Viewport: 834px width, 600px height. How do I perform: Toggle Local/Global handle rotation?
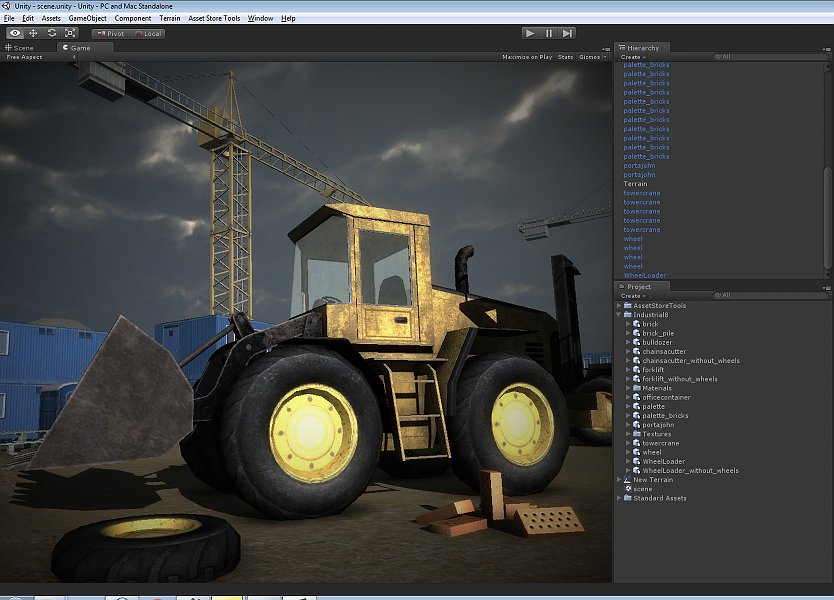[148, 34]
